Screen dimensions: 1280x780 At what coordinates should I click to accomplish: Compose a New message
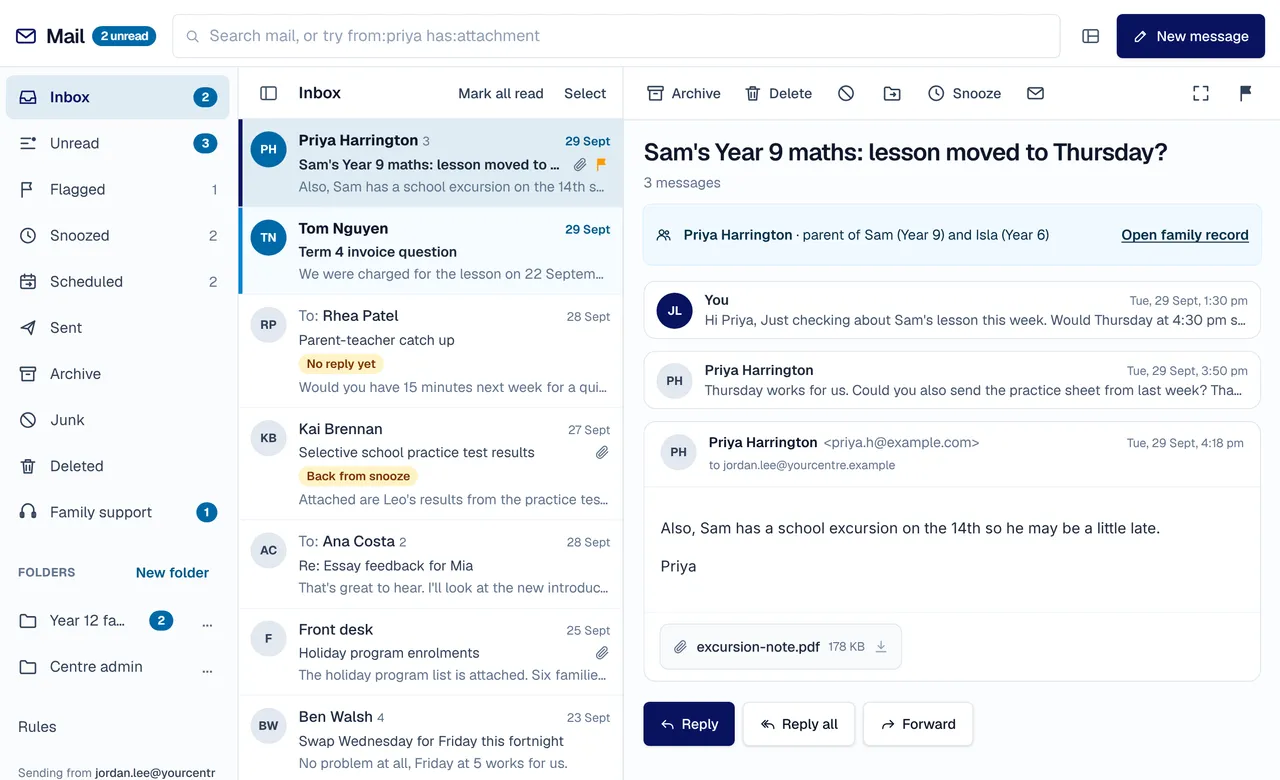[x=1191, y=36]
